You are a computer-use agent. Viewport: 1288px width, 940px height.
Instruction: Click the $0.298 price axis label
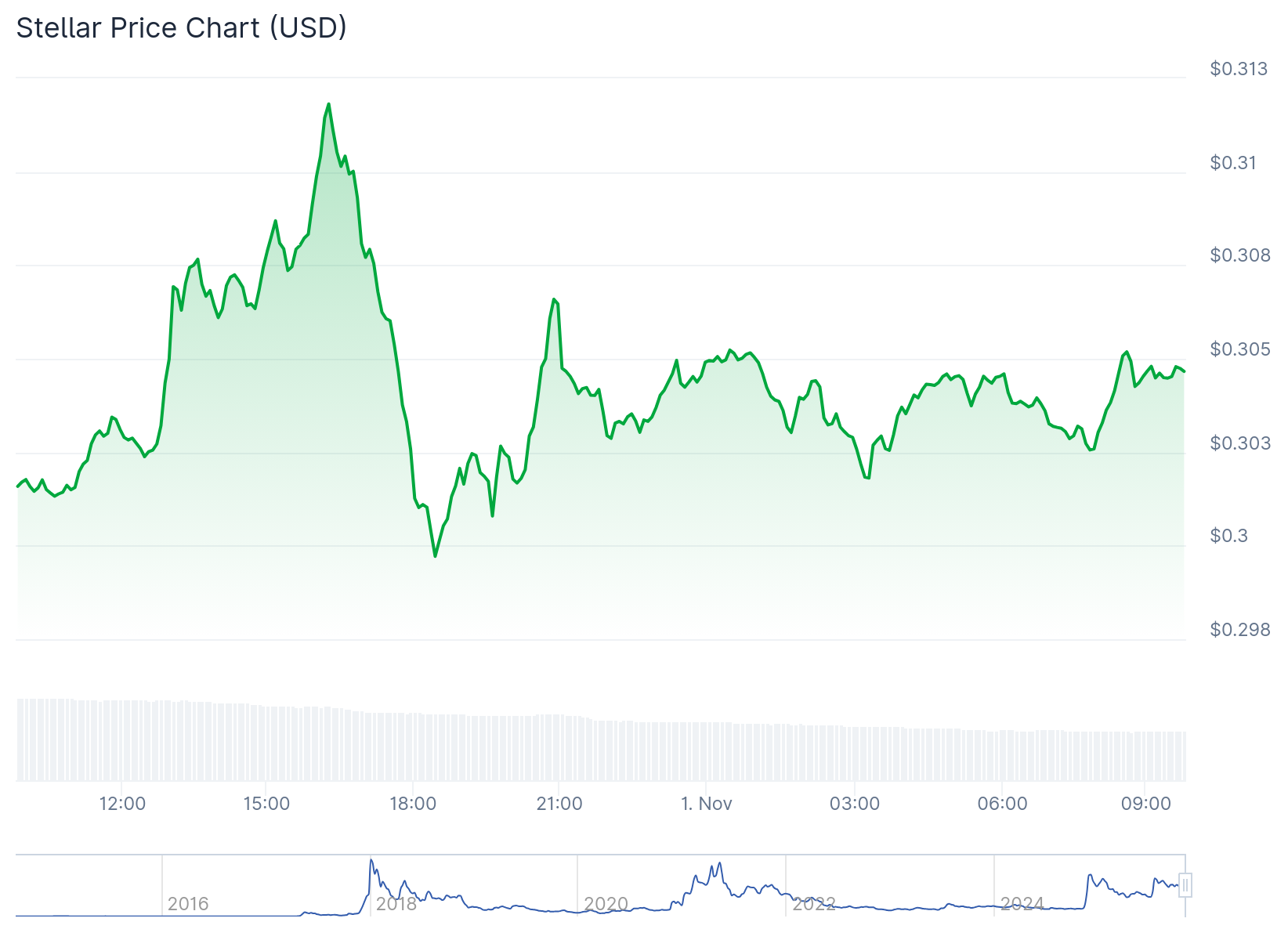point(1240,630)
